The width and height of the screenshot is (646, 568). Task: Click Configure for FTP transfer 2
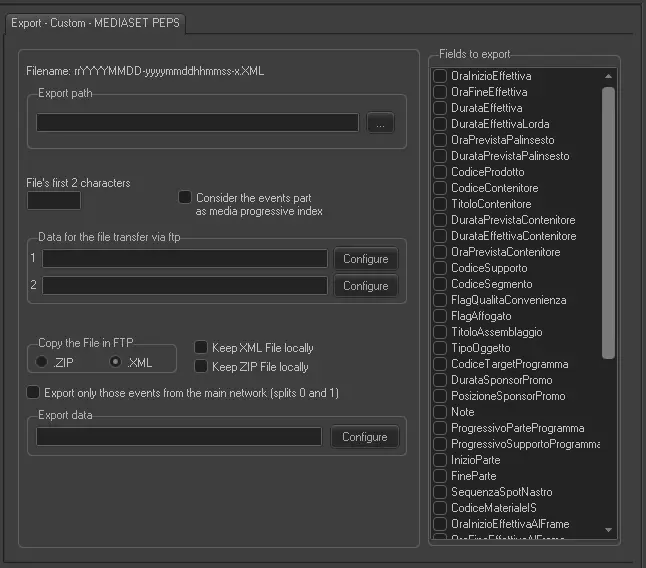[365, 286]
